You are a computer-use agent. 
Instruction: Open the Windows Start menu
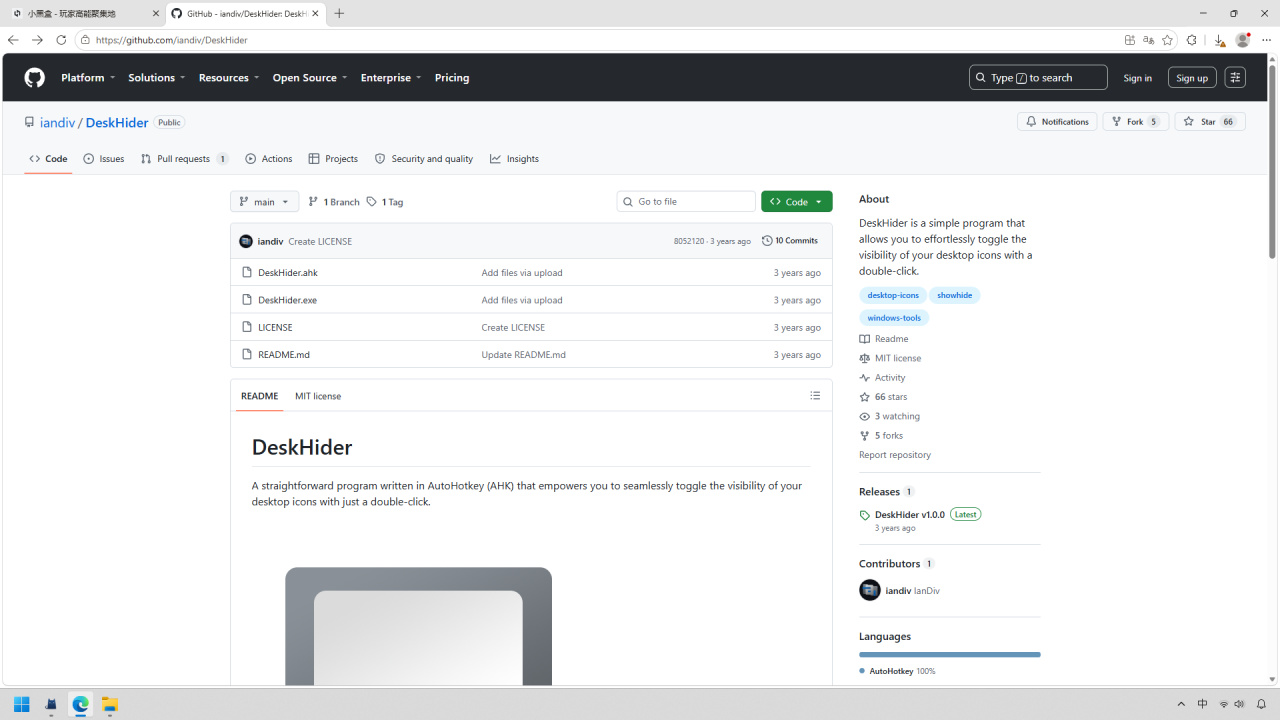pyautogui.click(x=22, y=705)
